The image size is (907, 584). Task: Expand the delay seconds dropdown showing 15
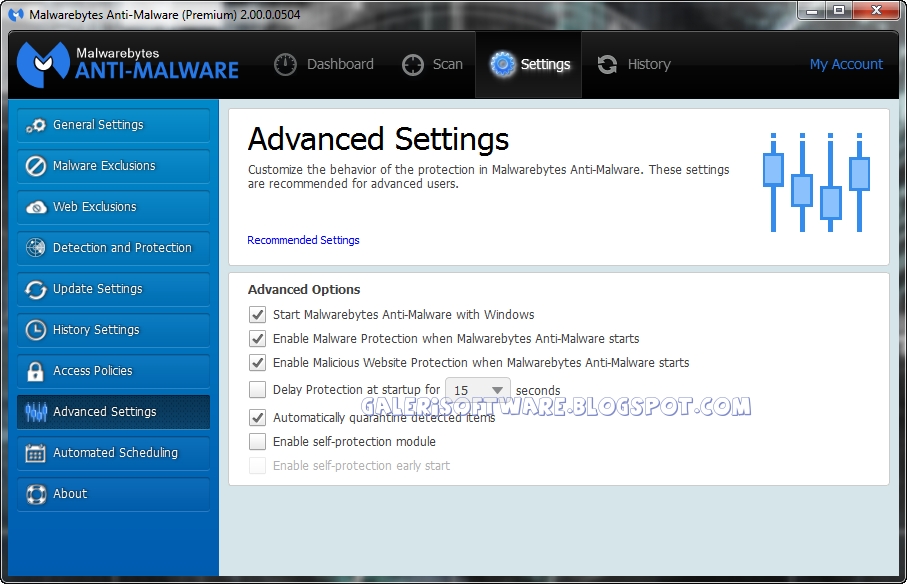478,390
